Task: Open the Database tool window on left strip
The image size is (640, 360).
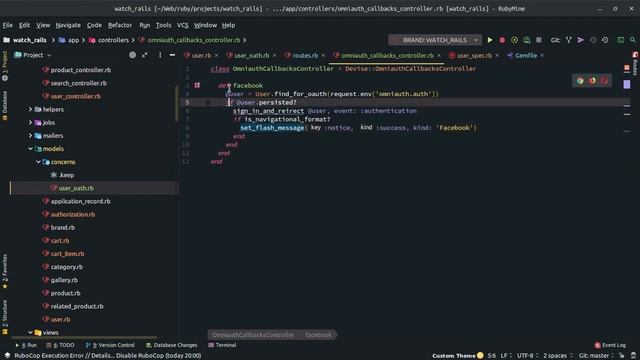Action: pyautogui.click(x=5, y=105)
